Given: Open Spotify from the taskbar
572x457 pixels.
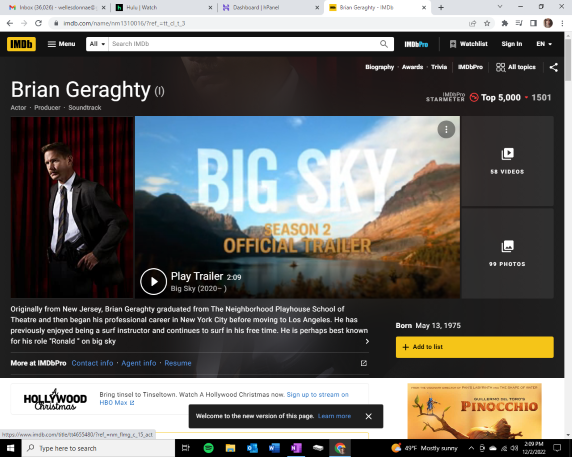Looking at the screenshot, I should [208, 448].
